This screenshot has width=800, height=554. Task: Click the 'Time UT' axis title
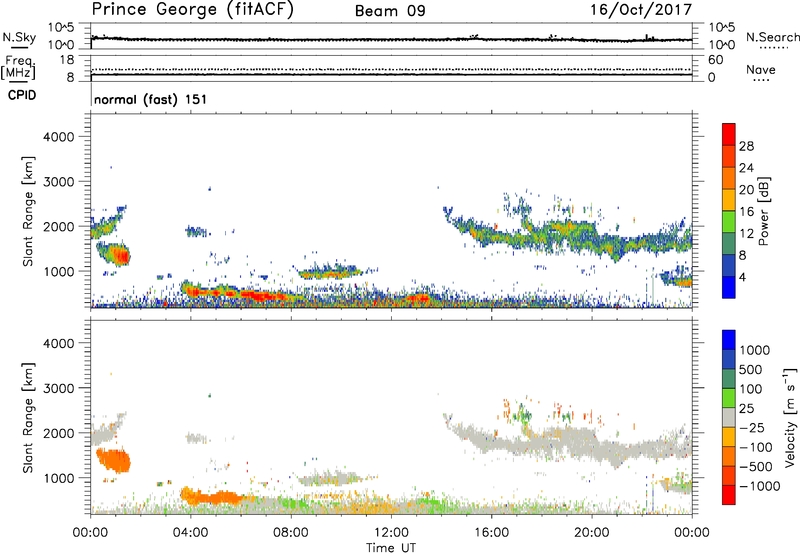(391, 548)
